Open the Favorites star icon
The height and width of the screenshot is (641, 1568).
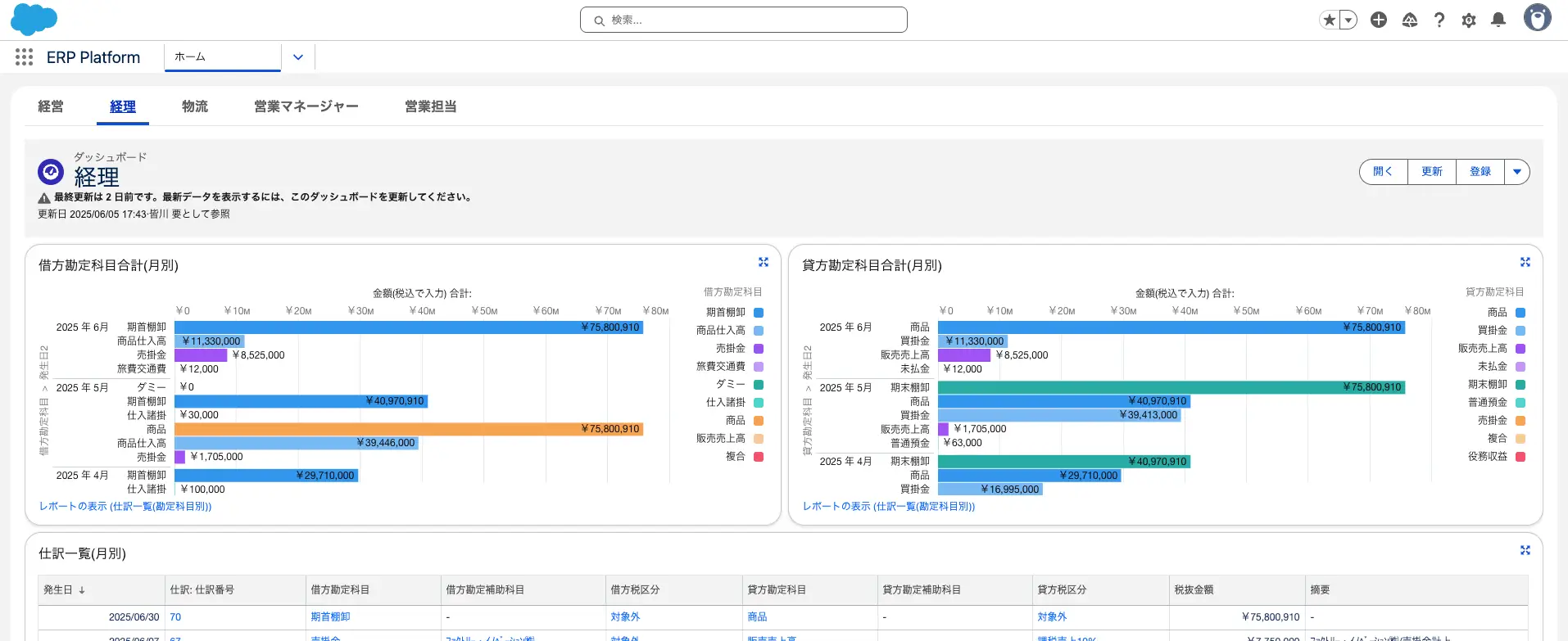(x=1329, y=20)
